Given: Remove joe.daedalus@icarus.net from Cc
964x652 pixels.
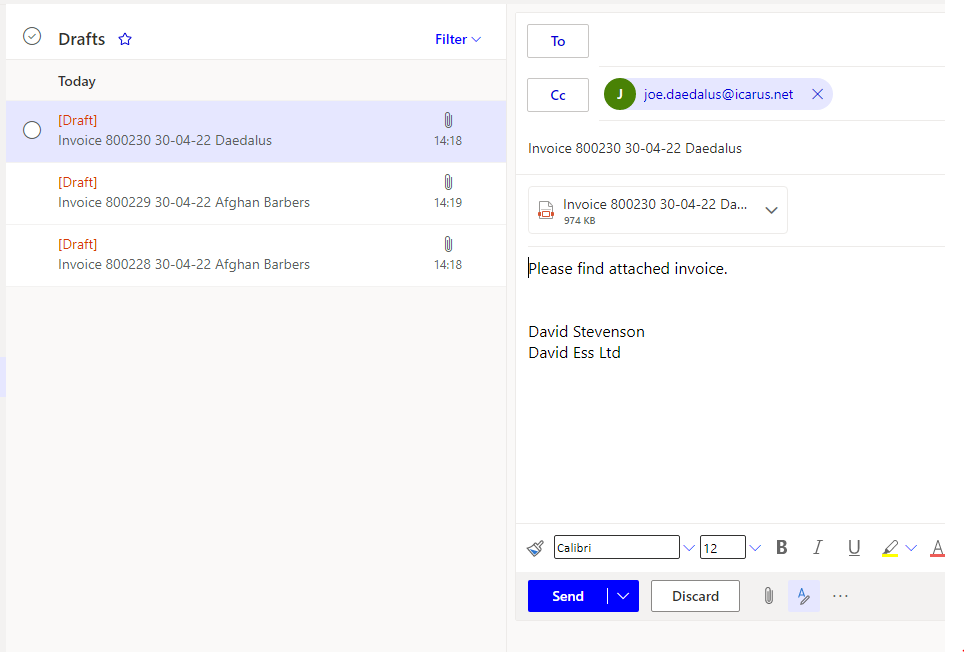Looking at the screenshot, I should (x=817, y=94).
